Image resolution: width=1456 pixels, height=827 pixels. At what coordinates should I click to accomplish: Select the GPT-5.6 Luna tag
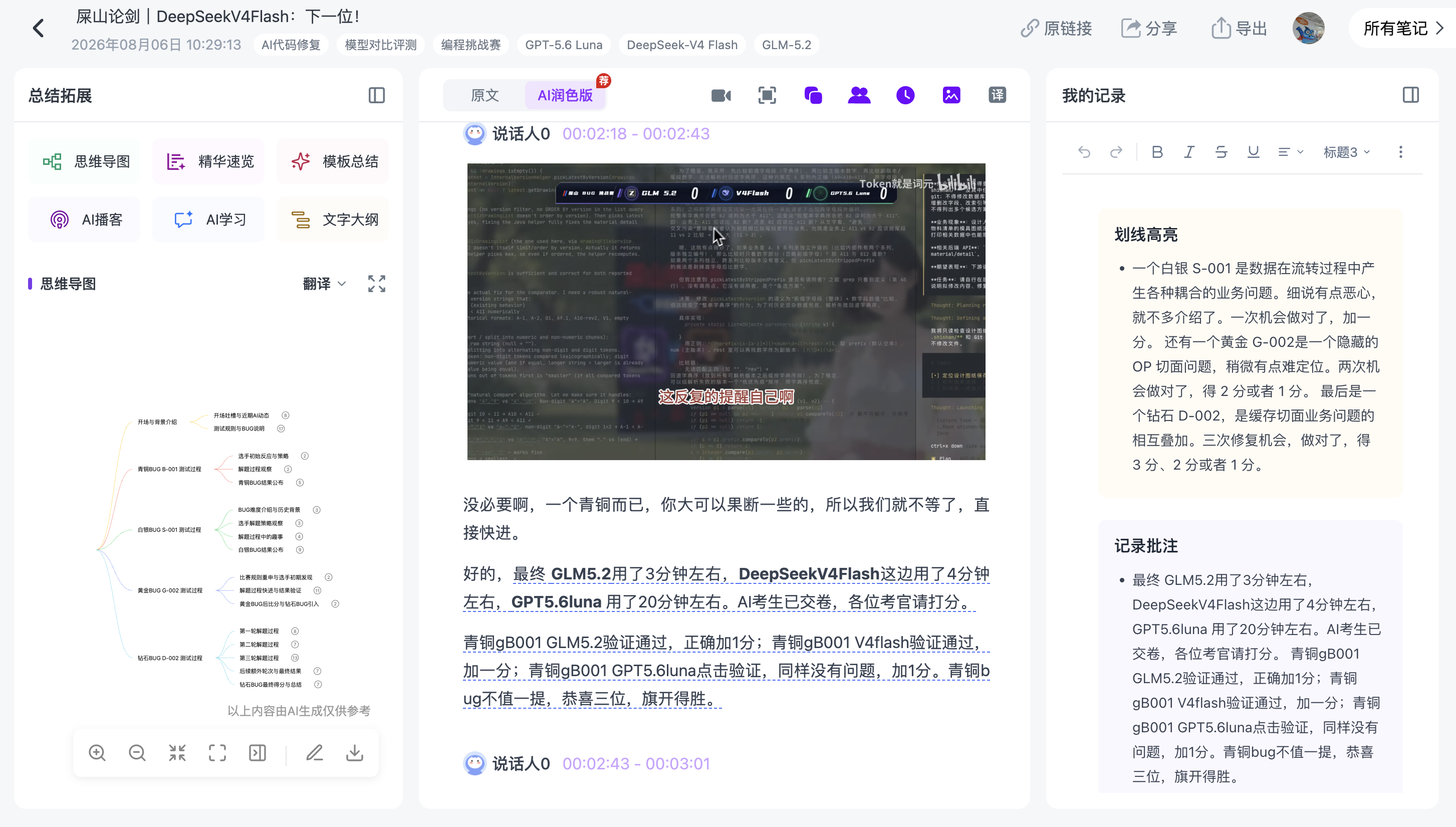pyautogui.click(x=564, y=45)
